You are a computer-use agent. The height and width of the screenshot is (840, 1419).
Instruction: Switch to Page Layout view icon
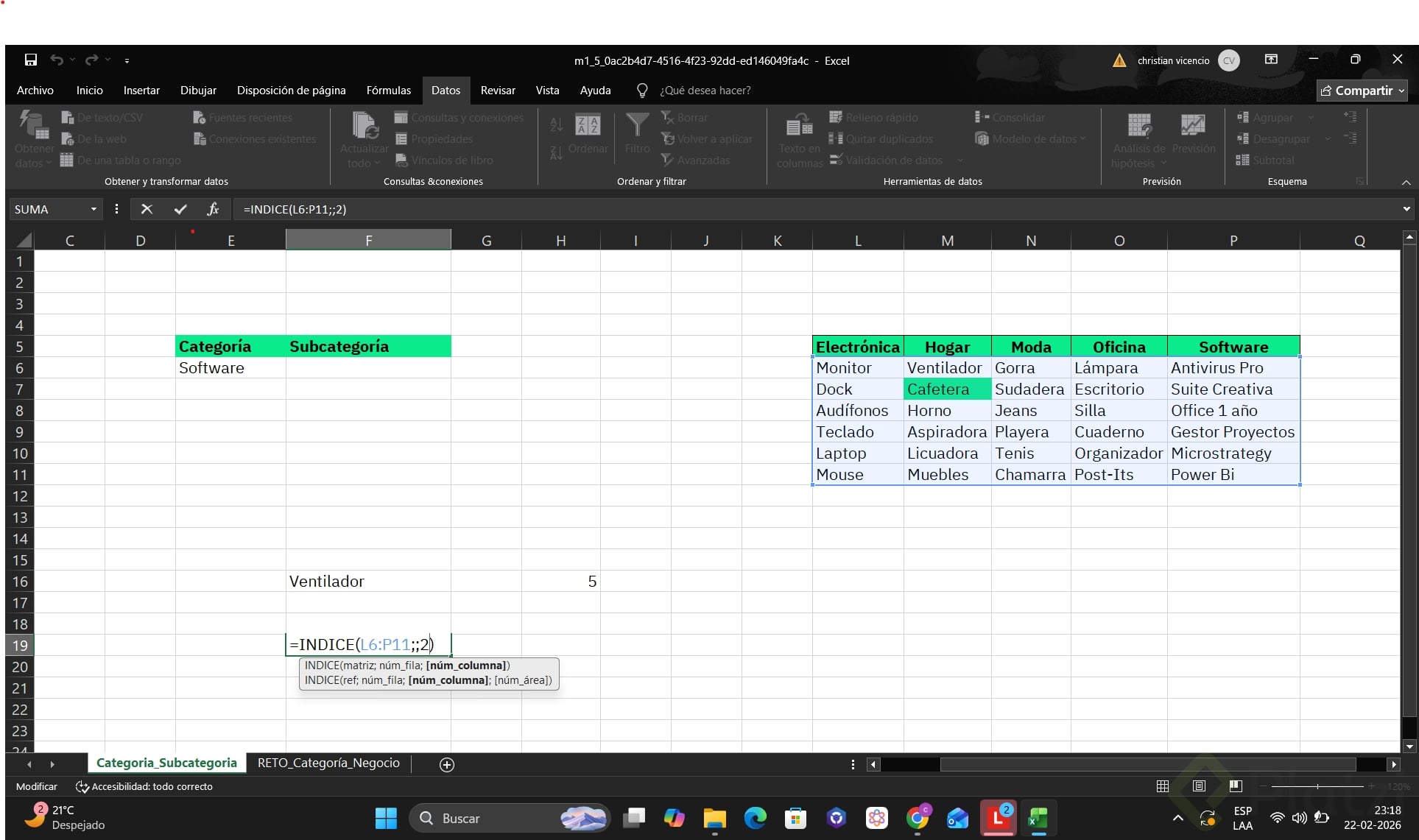coord(1199,786)
